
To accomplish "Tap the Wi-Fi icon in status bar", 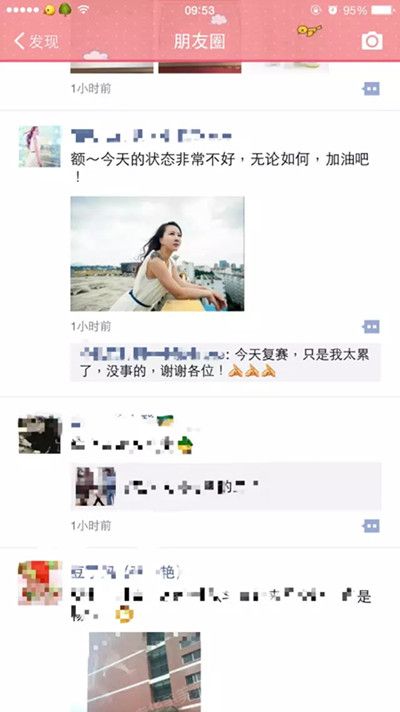I will pos(83,10).
